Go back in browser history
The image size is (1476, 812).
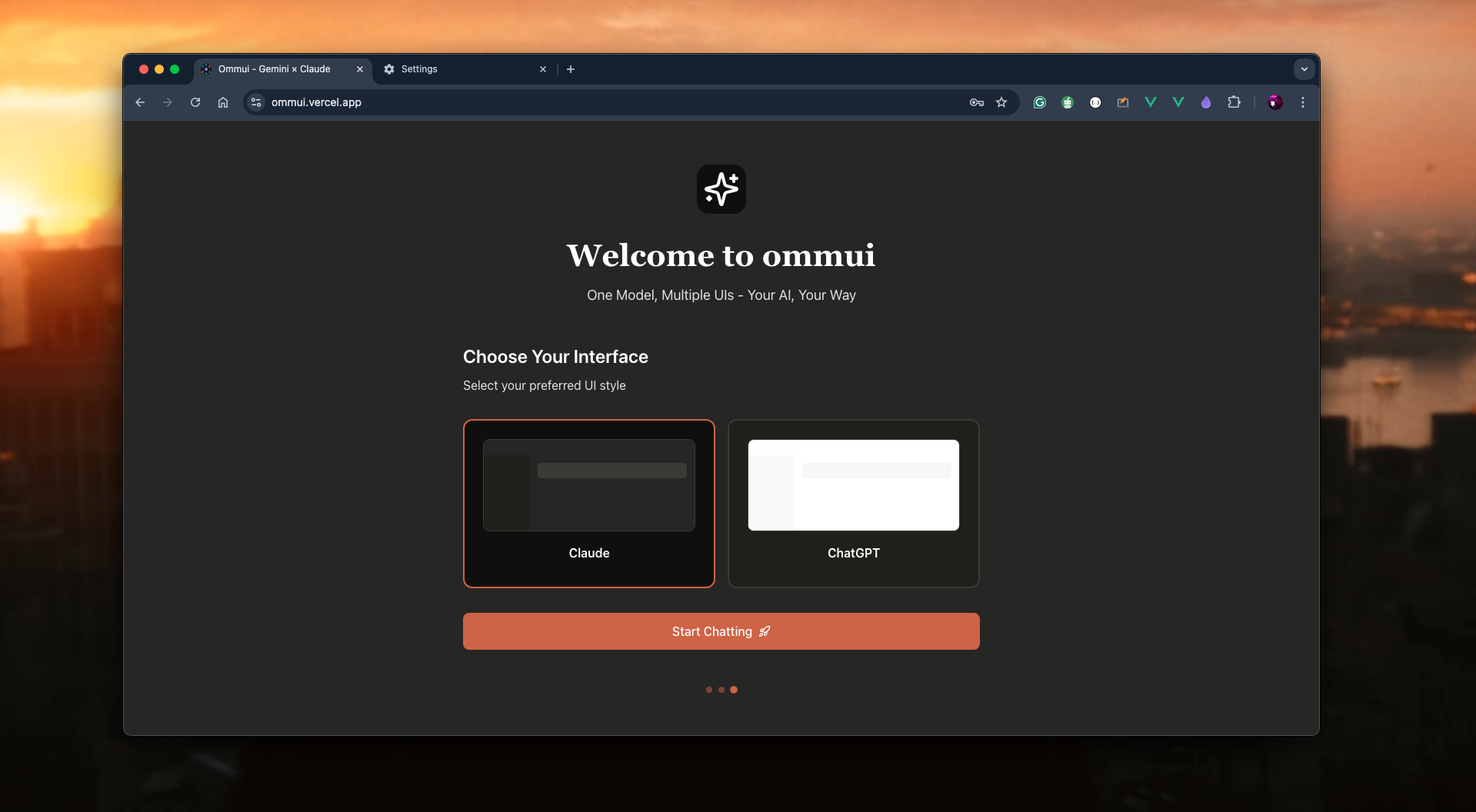[140, 102]
